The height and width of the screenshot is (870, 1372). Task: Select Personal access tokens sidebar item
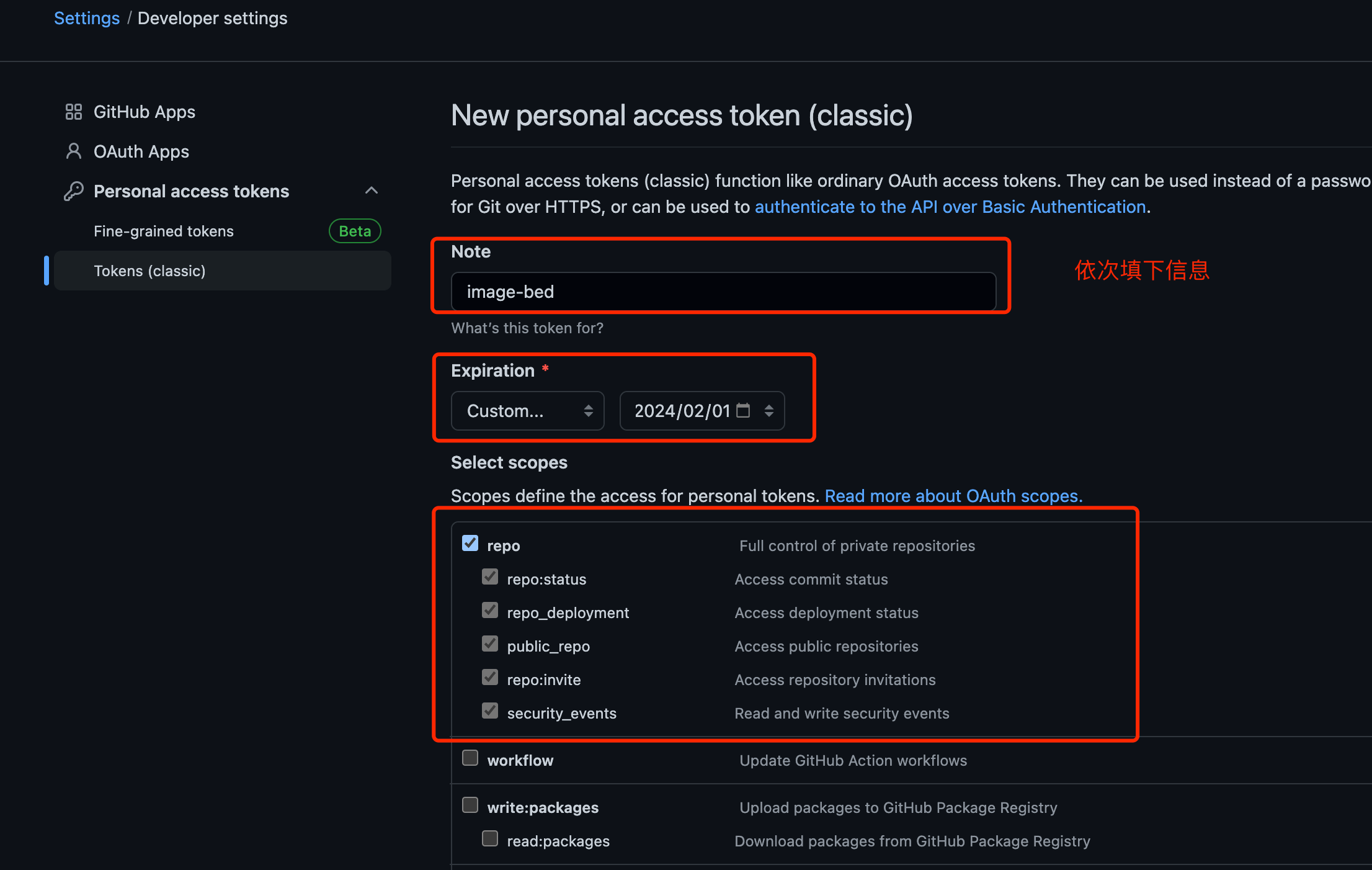pyautogui.click(x=191, y=191)
